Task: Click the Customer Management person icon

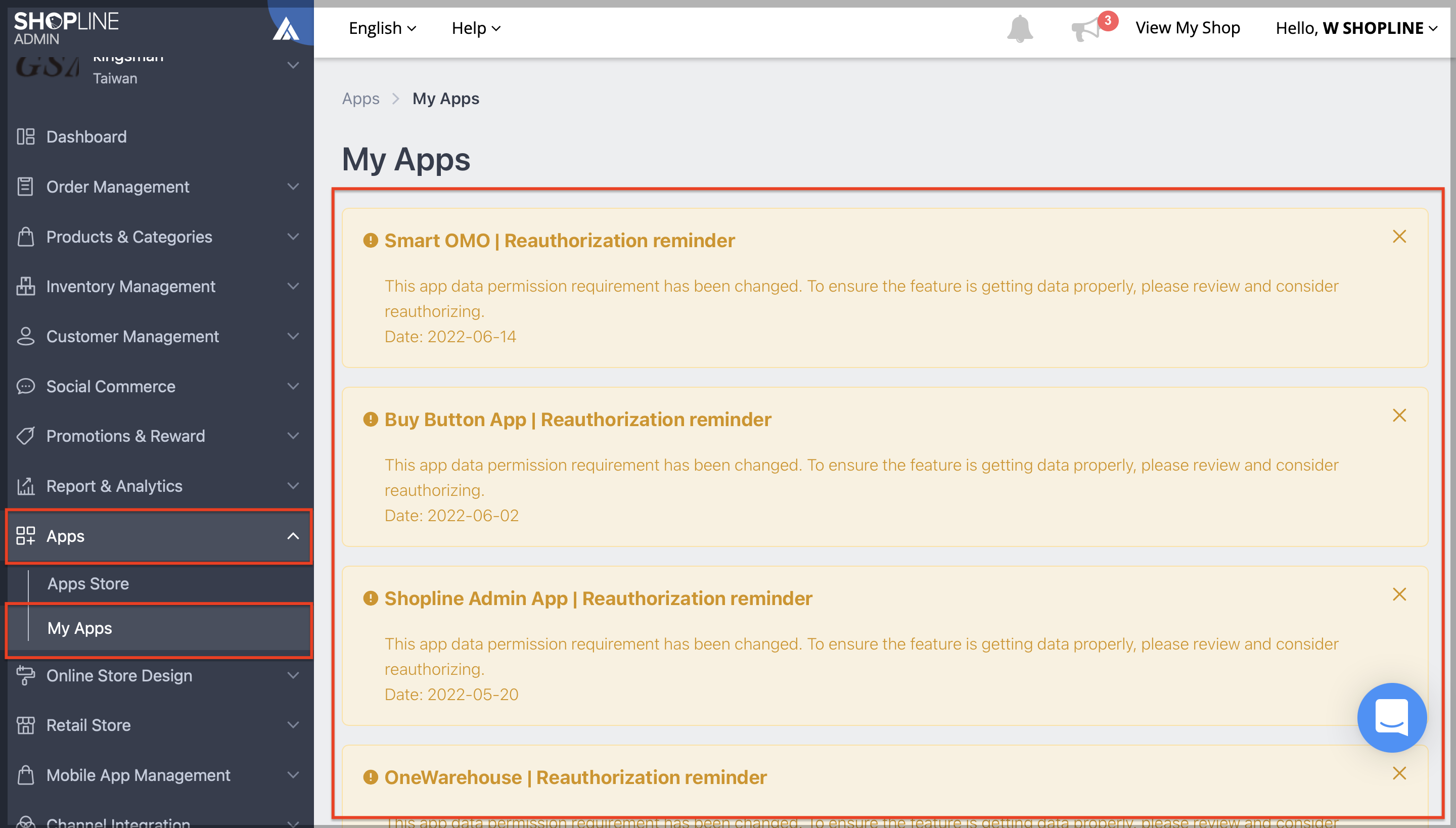Action: tap(26, 336)
